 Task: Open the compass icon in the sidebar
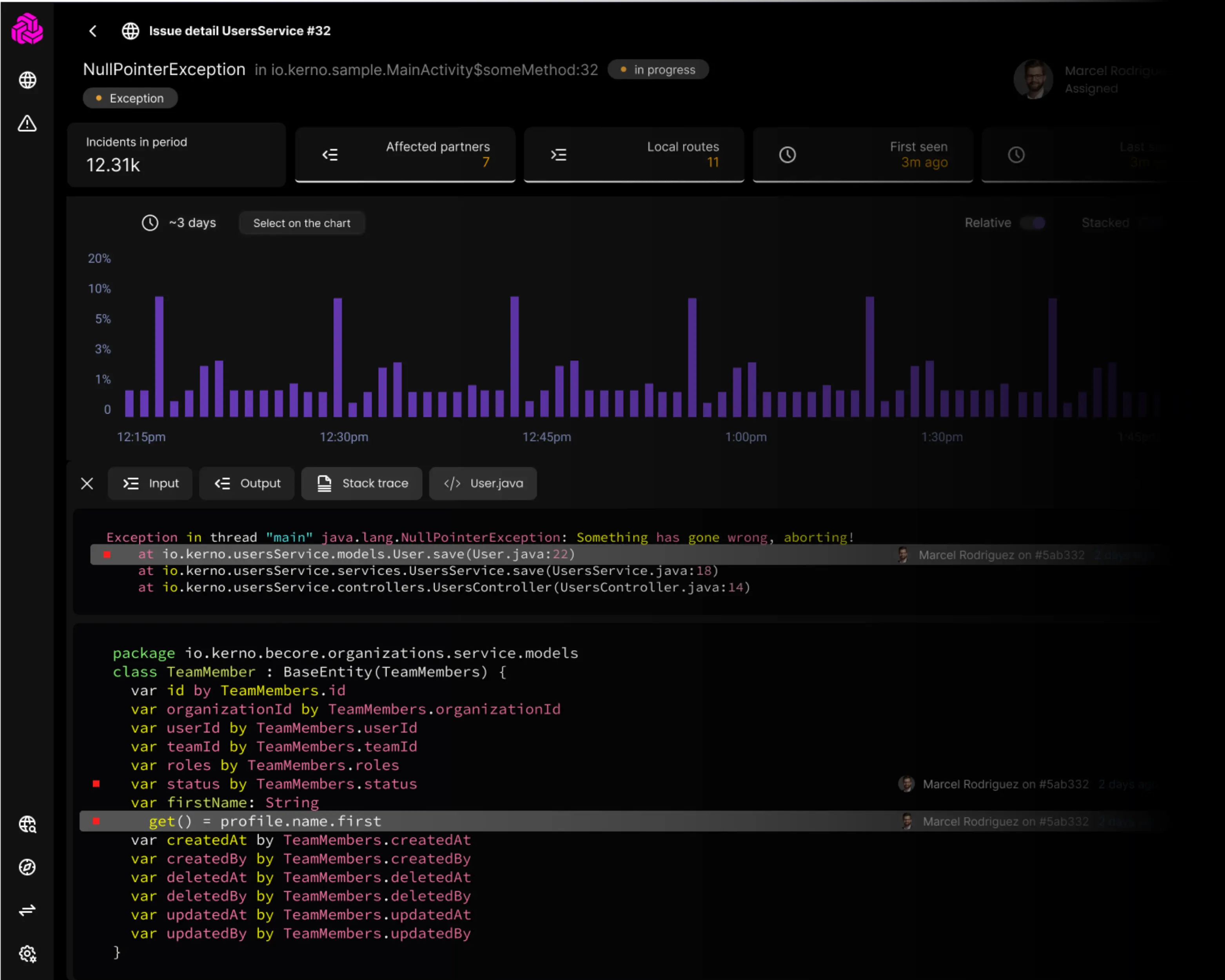point(27,867)
